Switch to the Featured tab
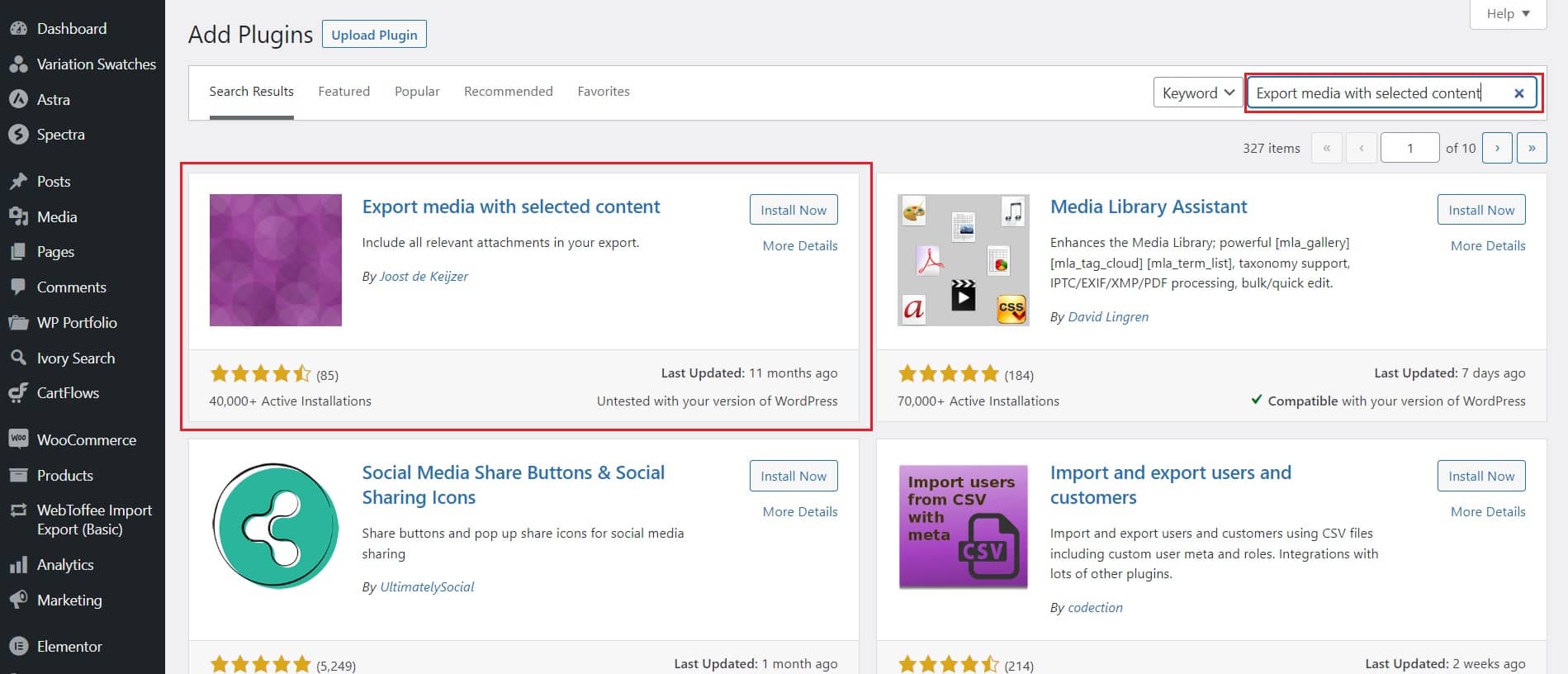 (344, 92)
